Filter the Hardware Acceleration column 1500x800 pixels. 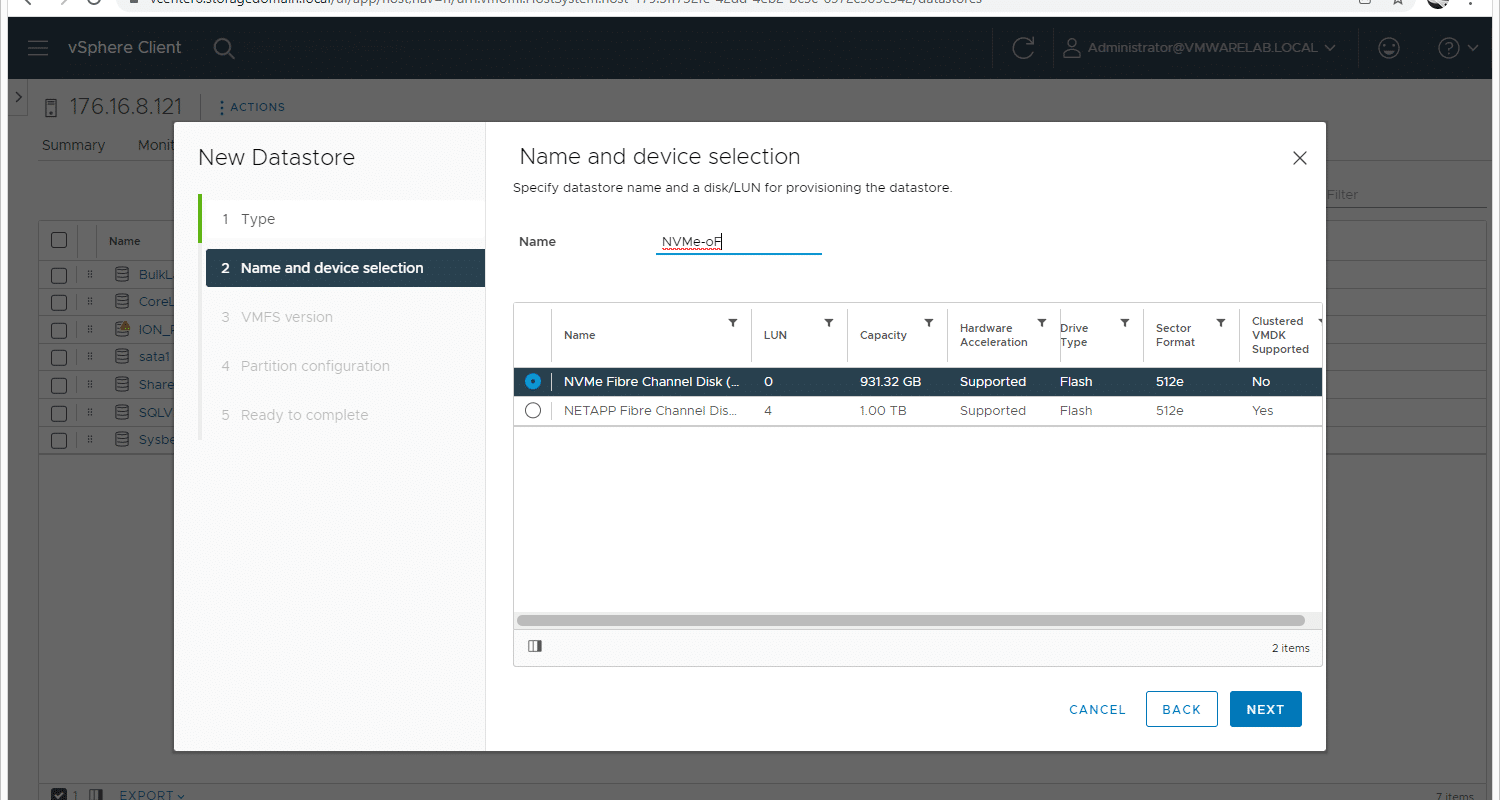(x=1042, y=323)
